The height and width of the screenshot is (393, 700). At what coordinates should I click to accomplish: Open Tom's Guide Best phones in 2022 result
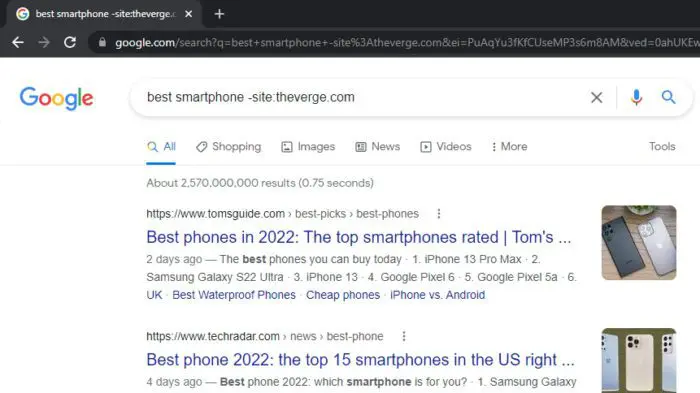[358, 237]
